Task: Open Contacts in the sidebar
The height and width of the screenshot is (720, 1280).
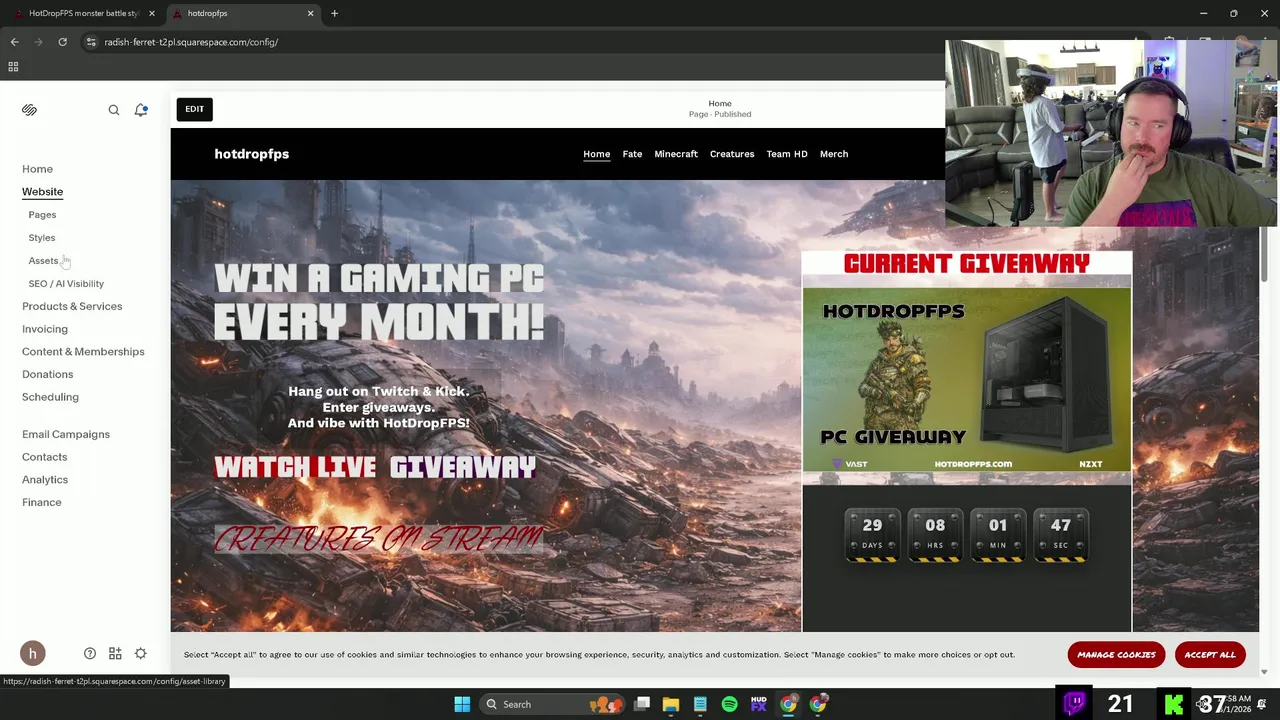Action: click(x=45, y=457)
